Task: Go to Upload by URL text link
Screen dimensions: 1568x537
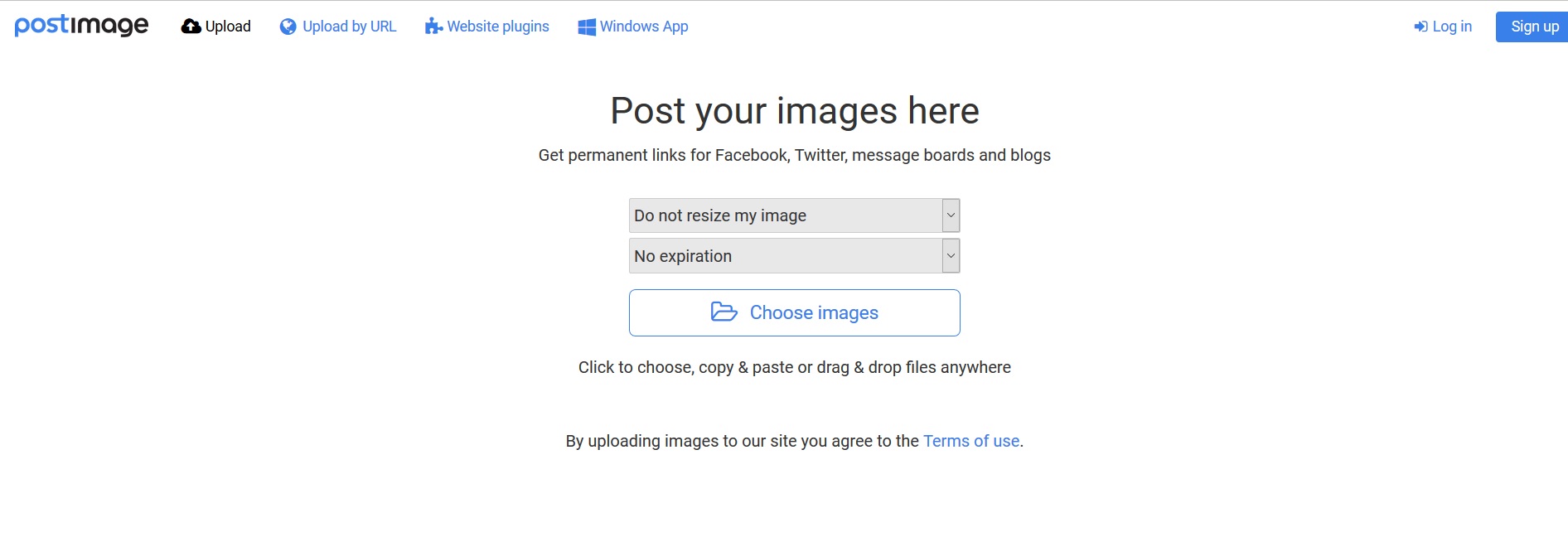Action: pyautogui.click(x=349, y=27)
